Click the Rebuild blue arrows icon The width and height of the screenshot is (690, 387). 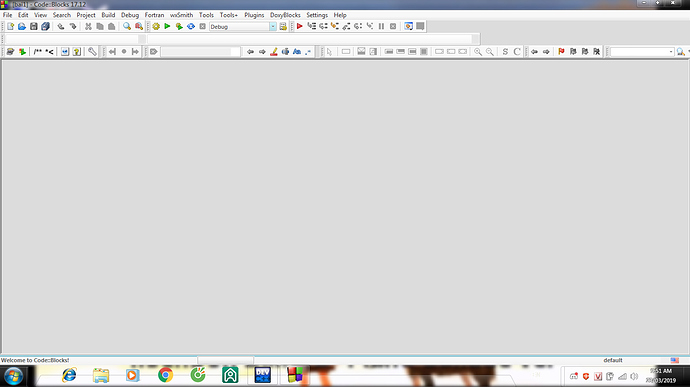point(191,26)
